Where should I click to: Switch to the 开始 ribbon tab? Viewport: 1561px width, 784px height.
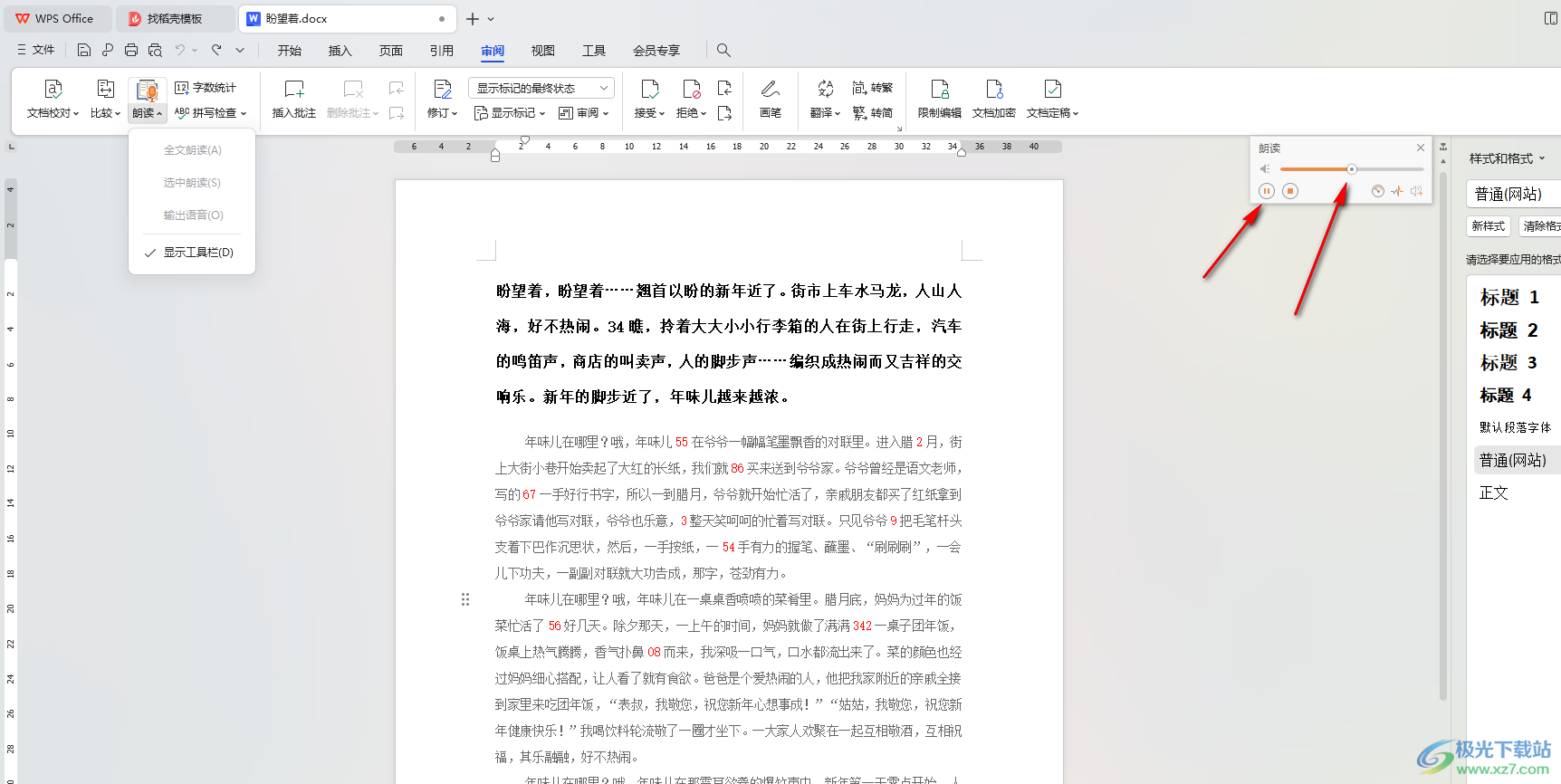[290, 51]
